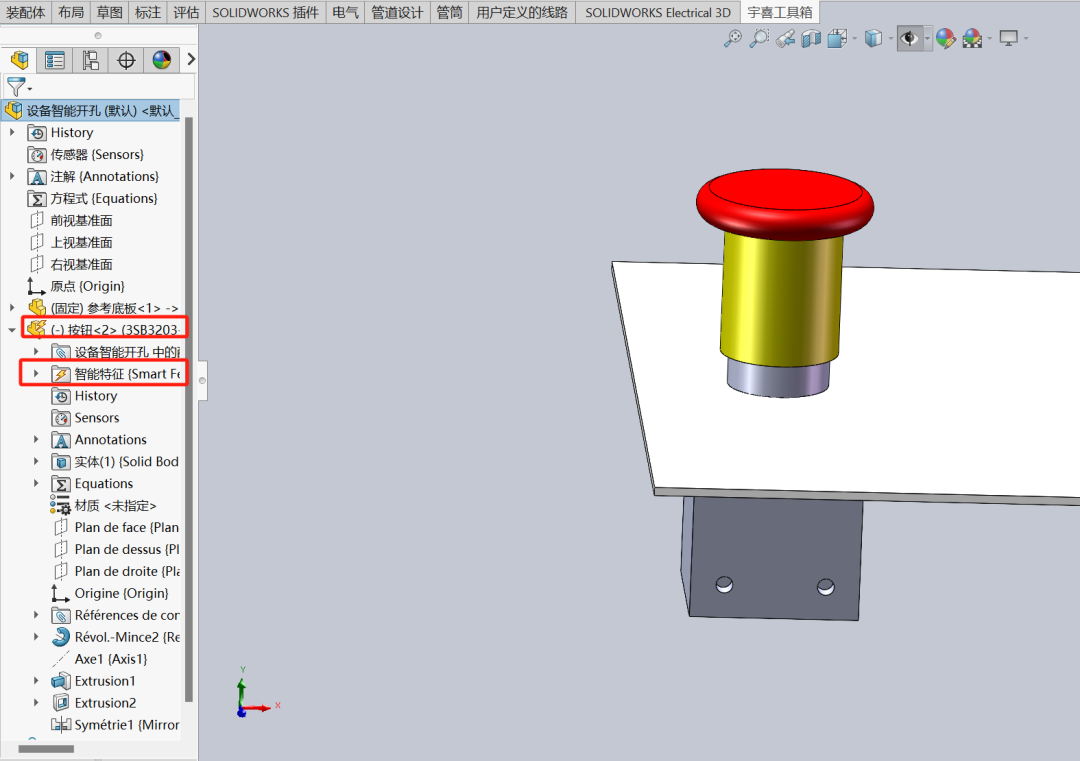Toggle the View Settings monitor icon
1080x761 pixels.
coord(1007,38)
